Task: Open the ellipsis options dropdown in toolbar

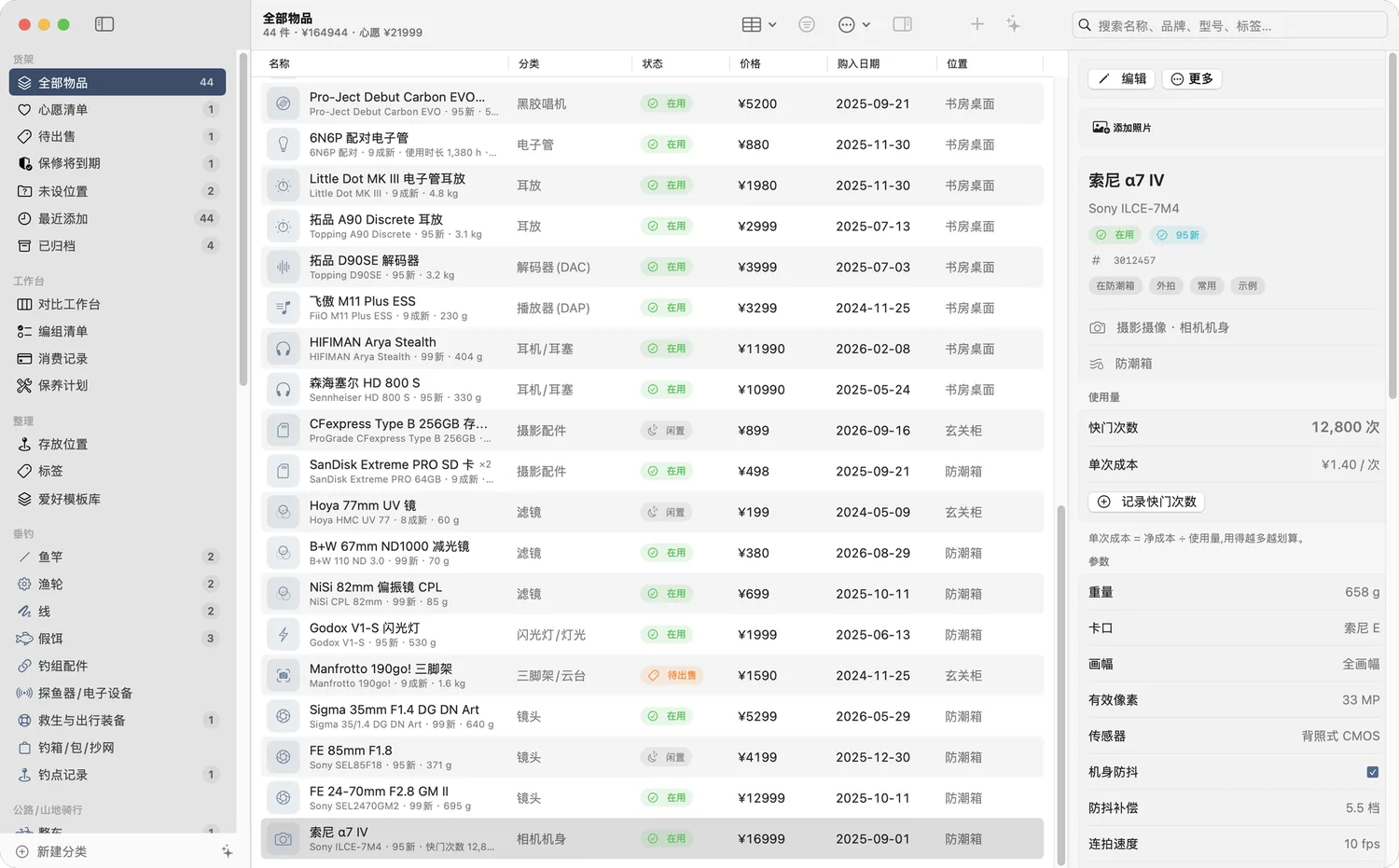Action: click(854, 24)
